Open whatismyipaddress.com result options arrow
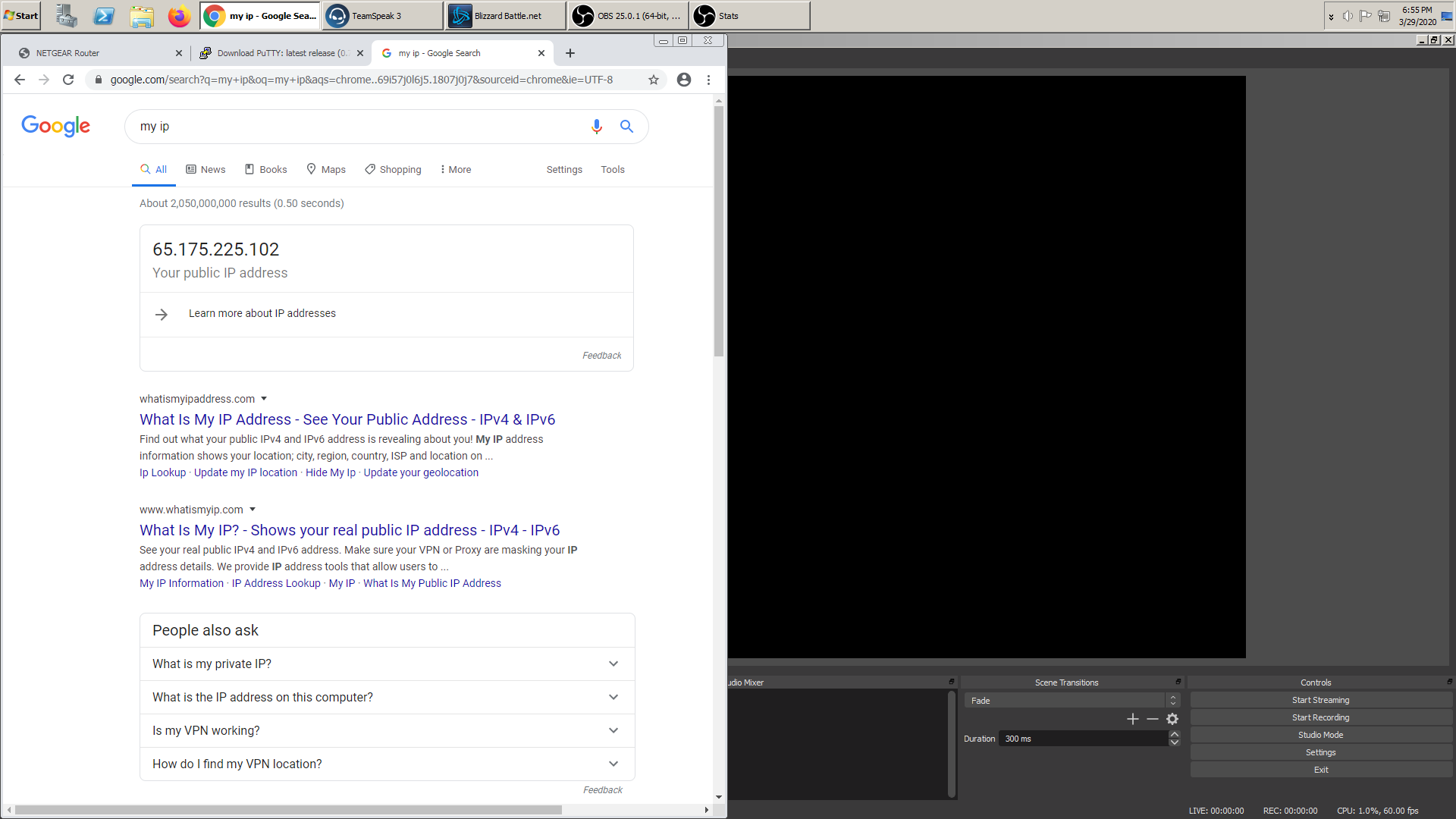1456x819 pixels. pyautogui.click(x=264, y=399)
